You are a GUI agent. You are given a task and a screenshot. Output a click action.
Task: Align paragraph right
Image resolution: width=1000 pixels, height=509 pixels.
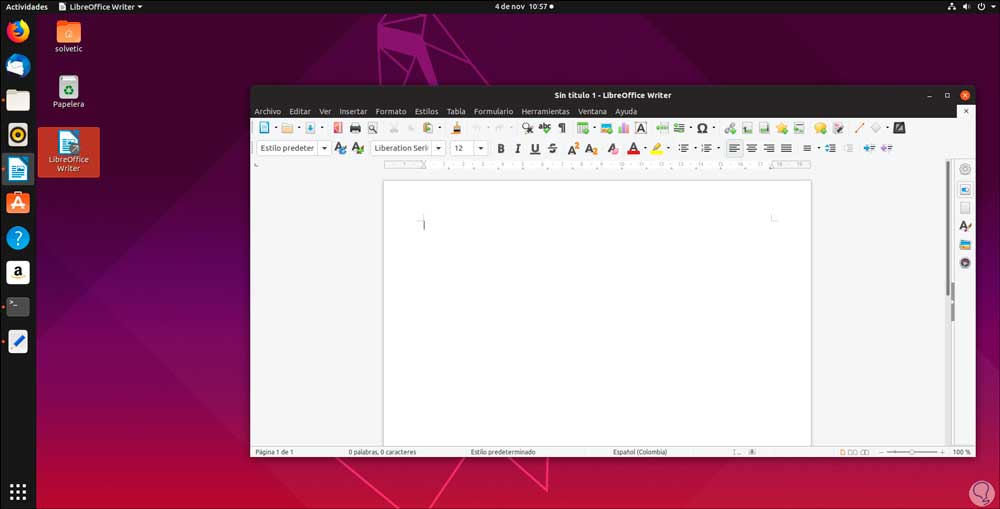[769, 149]
